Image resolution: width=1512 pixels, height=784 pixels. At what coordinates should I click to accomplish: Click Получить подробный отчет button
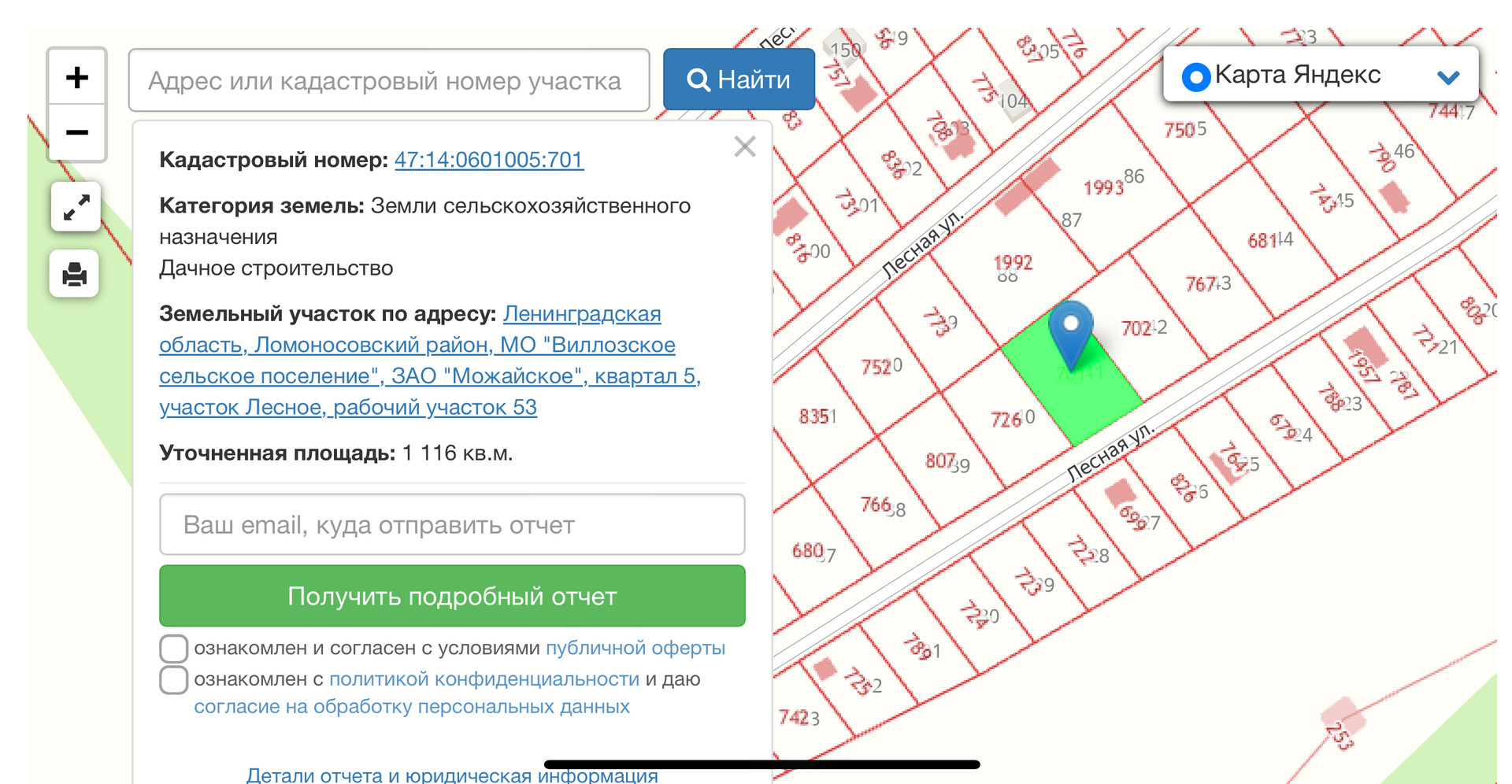[452, 596]
